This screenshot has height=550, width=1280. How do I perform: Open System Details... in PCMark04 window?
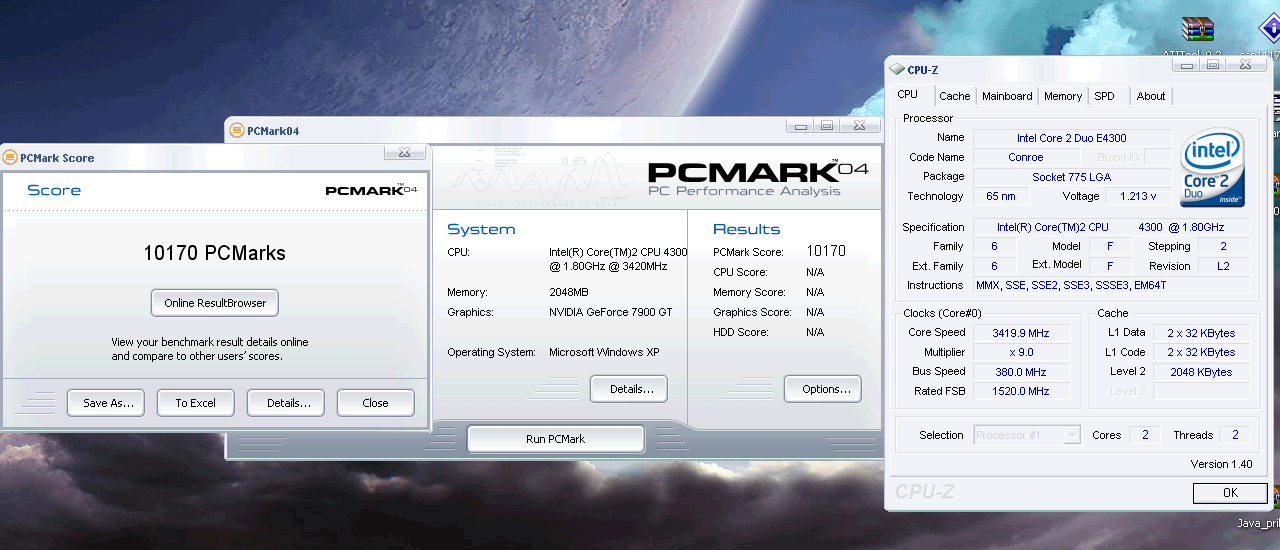629,389
